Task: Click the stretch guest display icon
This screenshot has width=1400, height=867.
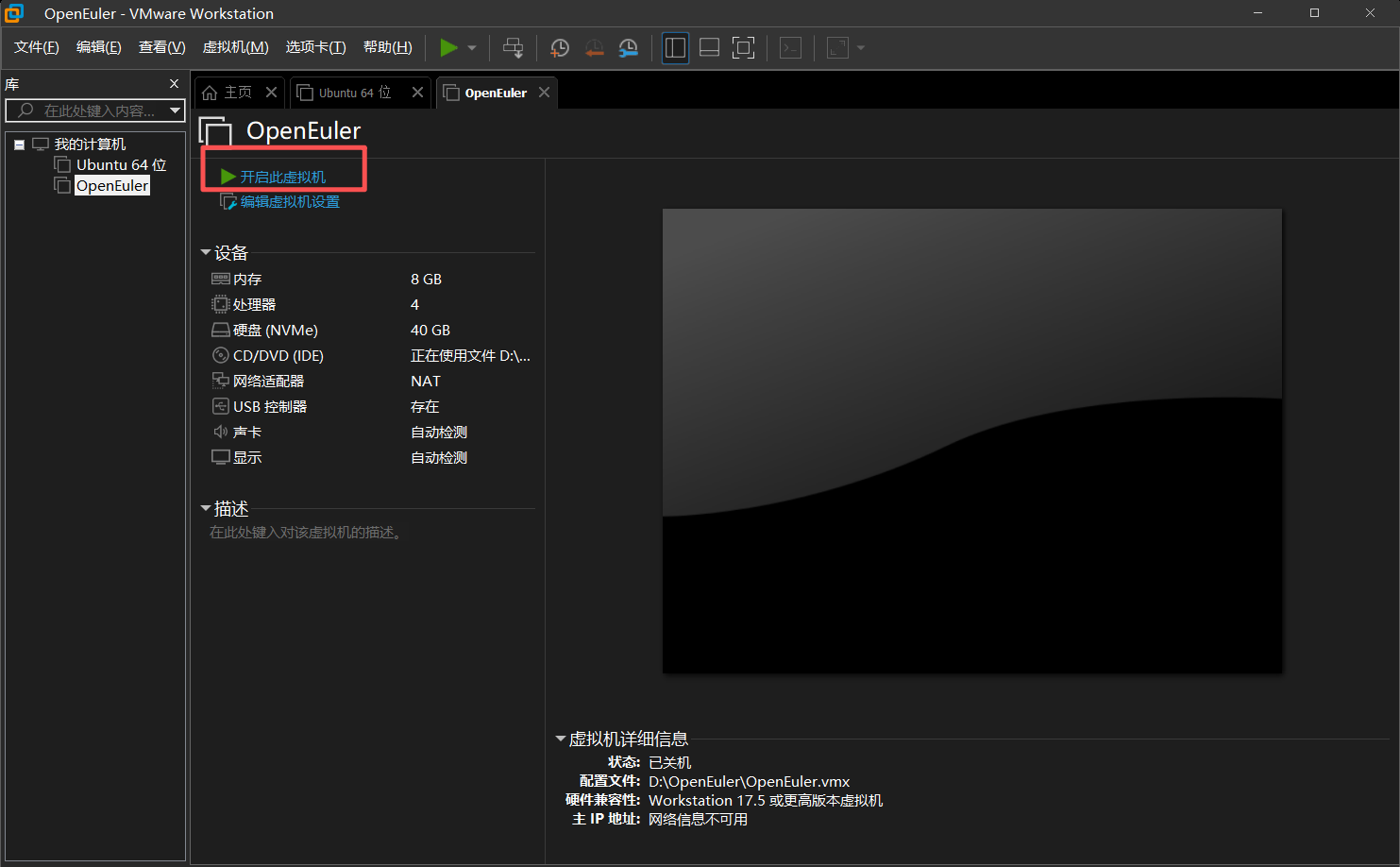Action: click(837, 47)
